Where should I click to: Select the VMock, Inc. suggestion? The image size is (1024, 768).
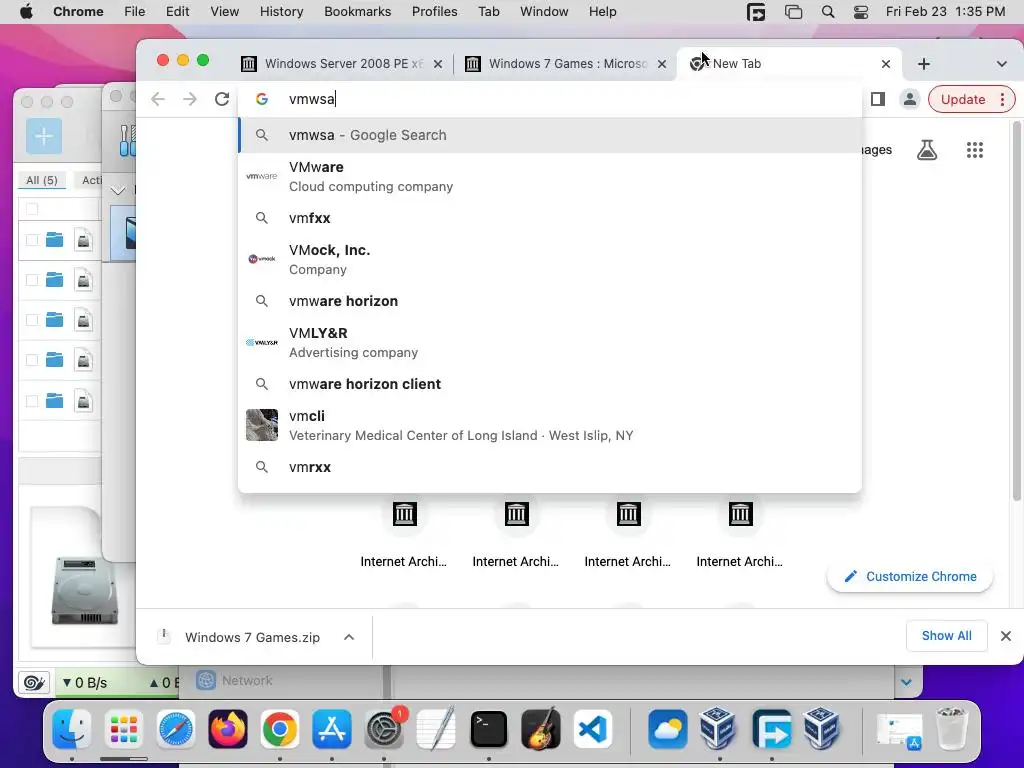pos(550,259)
